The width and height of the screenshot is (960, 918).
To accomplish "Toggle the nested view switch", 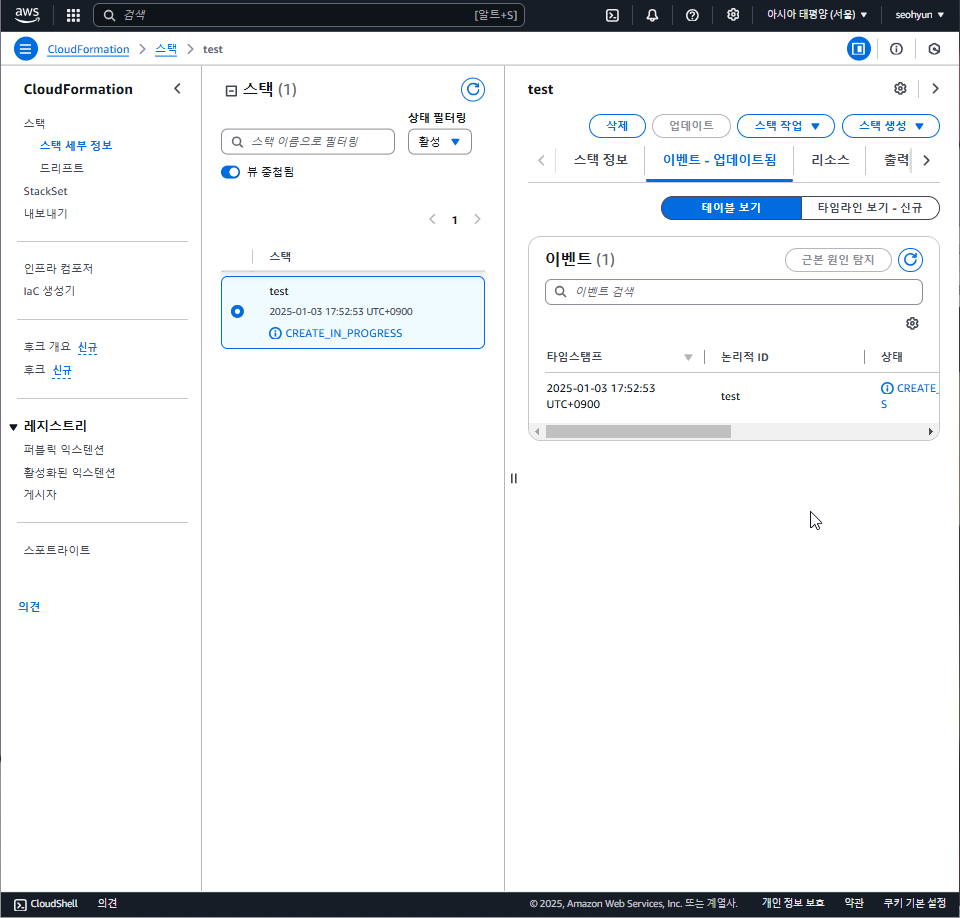I will coord(230,172).
